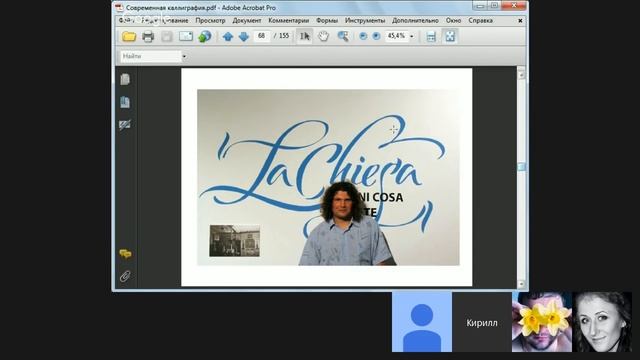Select the daffodil-eyes participant thumbnail
This screenshot has height=360, width=640.
[x=542, y=322]
